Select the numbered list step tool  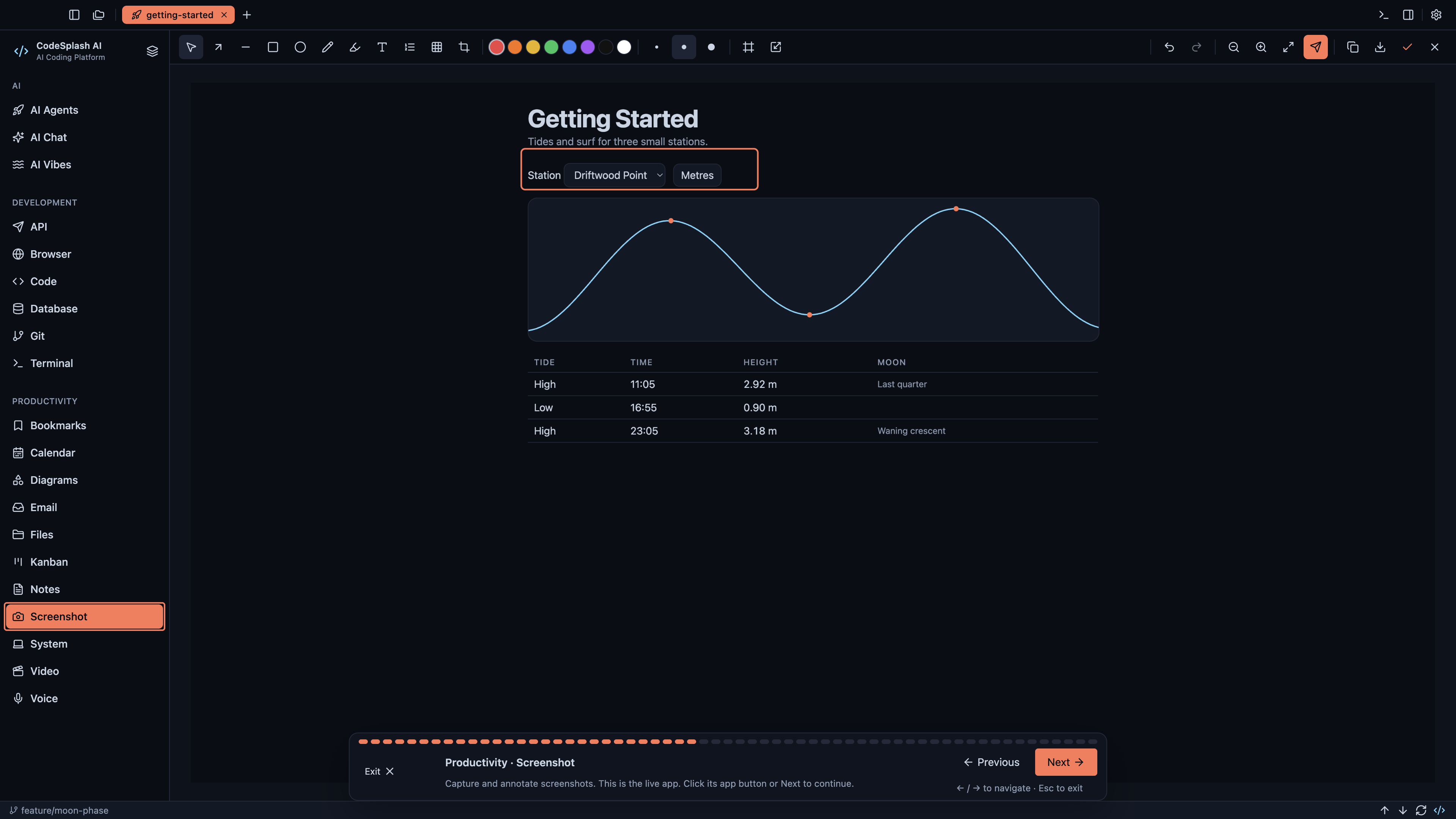click(410, 47)
